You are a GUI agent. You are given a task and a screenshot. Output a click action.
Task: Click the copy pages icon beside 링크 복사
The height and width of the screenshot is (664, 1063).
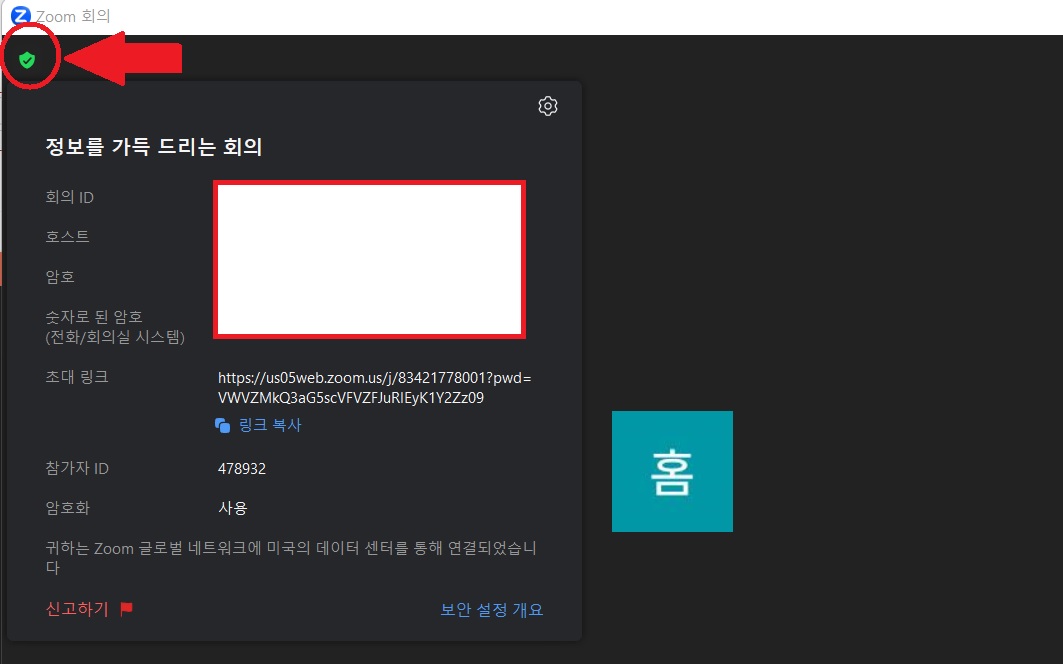[222, 424]
